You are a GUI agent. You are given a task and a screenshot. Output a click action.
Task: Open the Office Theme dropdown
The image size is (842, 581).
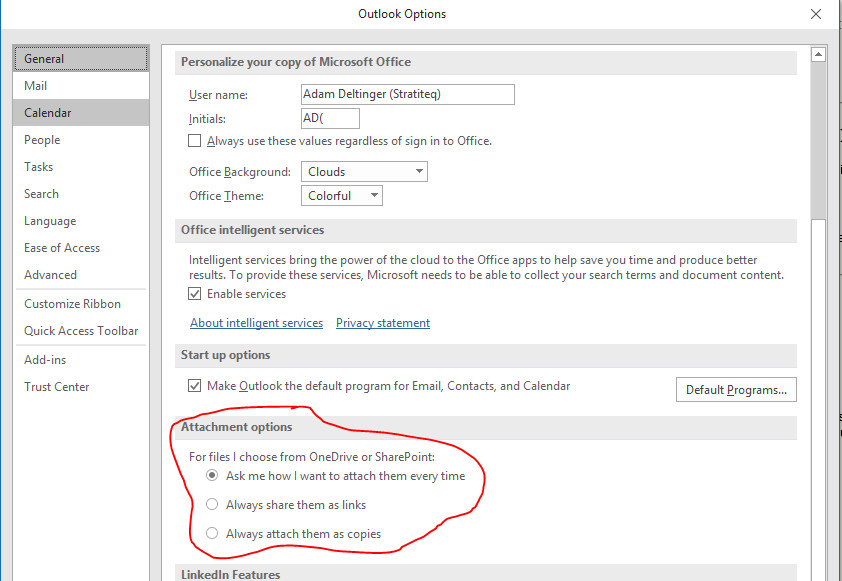(342, 195)
